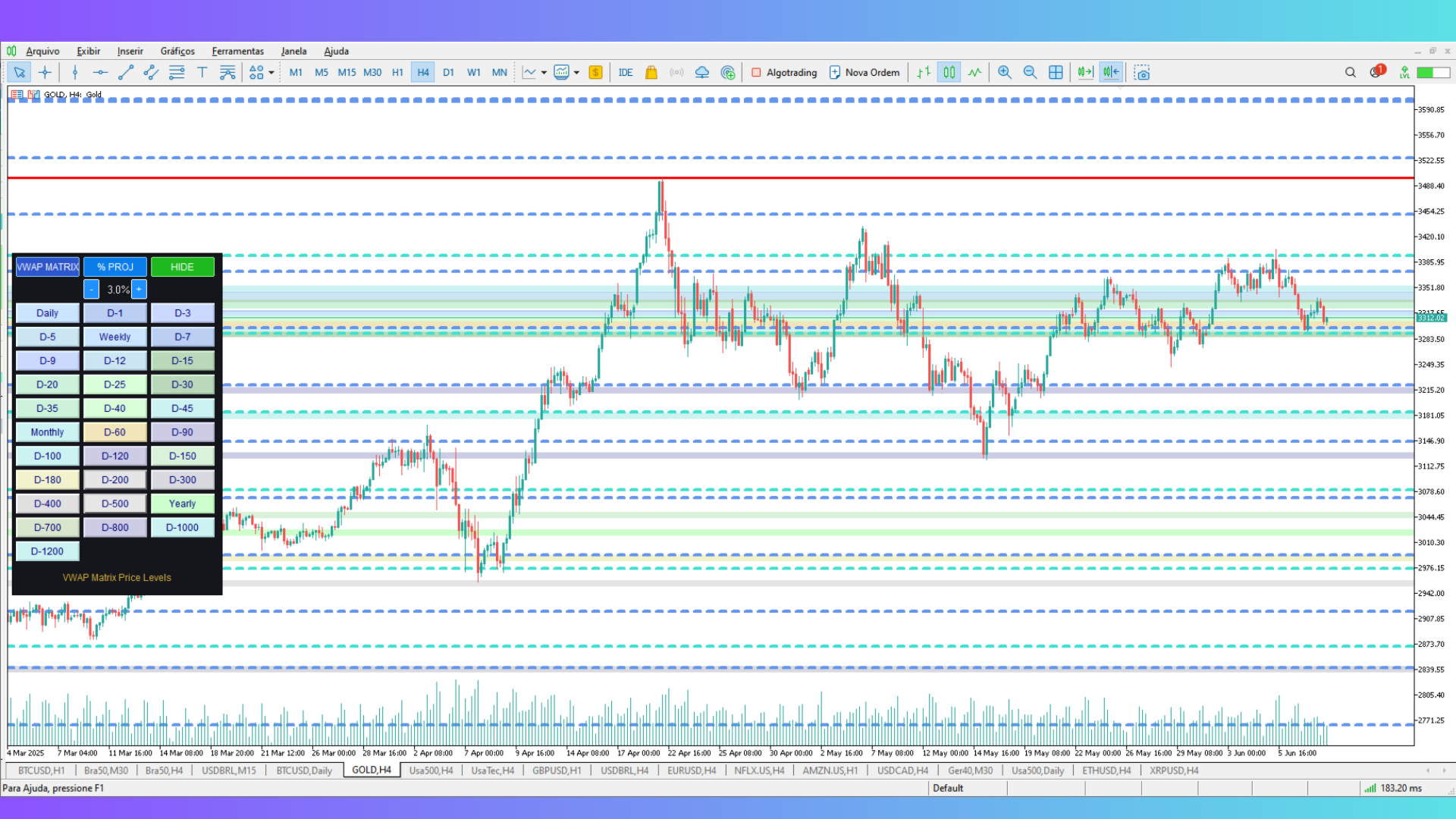Switch to the BTCUSD,Daily chart tab
This screenshot has height=819, width=1456.
[304, 770]
